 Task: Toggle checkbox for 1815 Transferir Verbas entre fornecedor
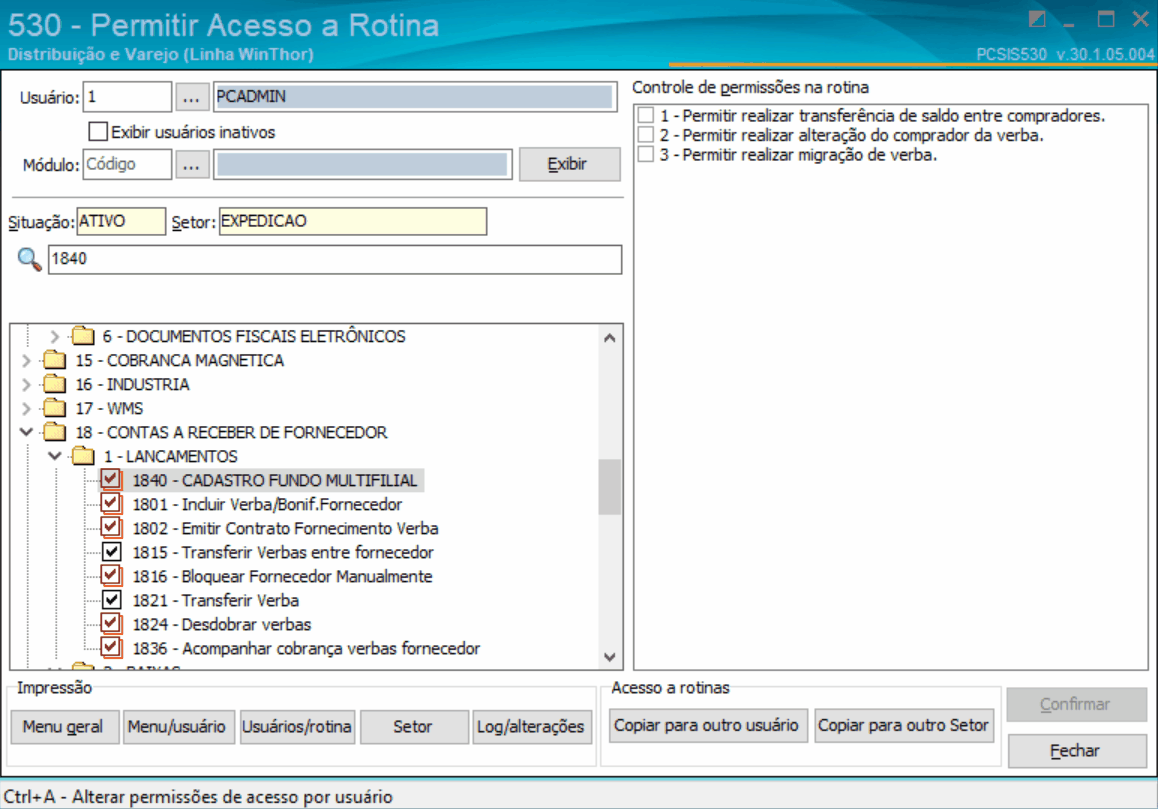point(111,552)
